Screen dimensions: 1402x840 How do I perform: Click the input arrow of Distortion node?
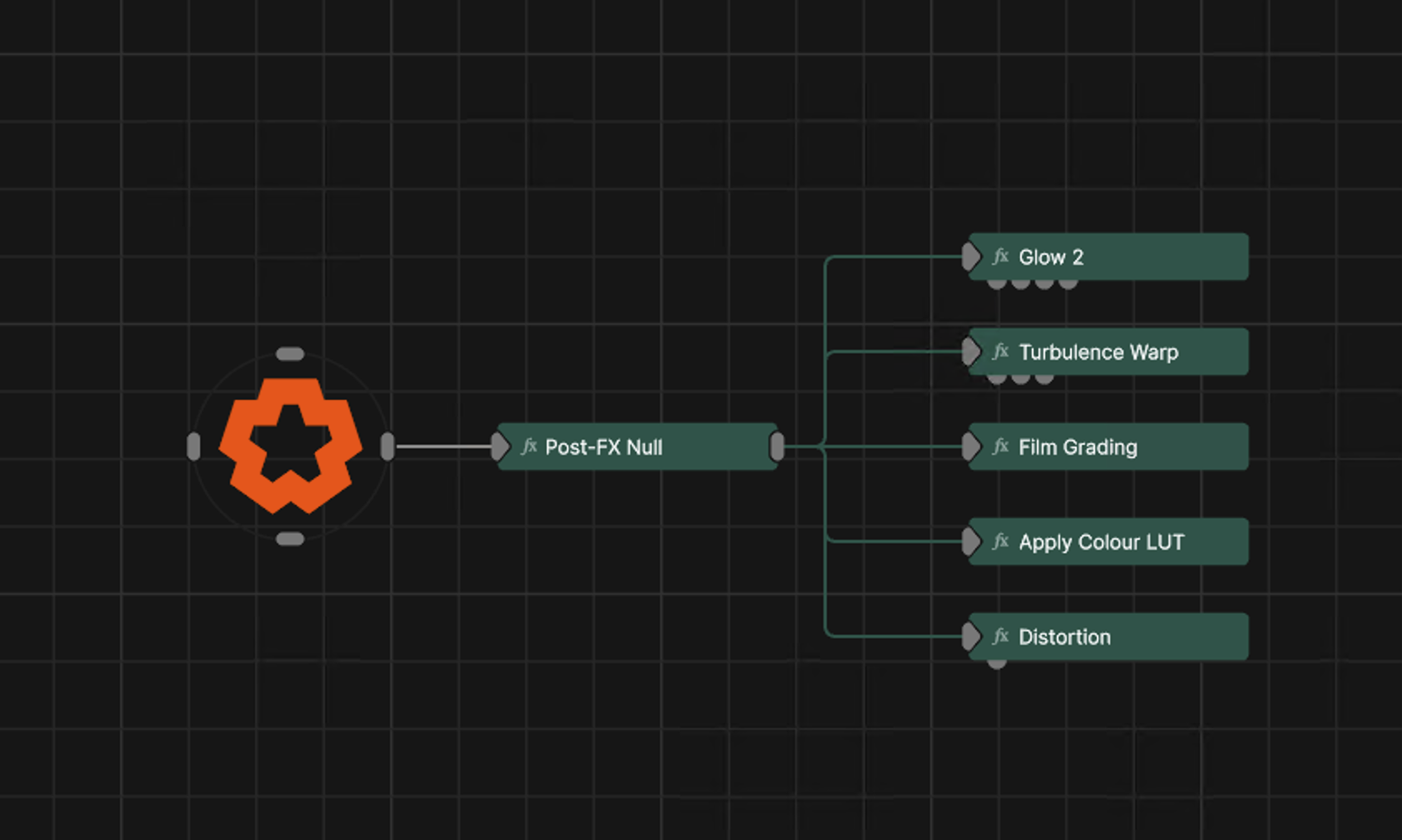(x=970, y=637)
